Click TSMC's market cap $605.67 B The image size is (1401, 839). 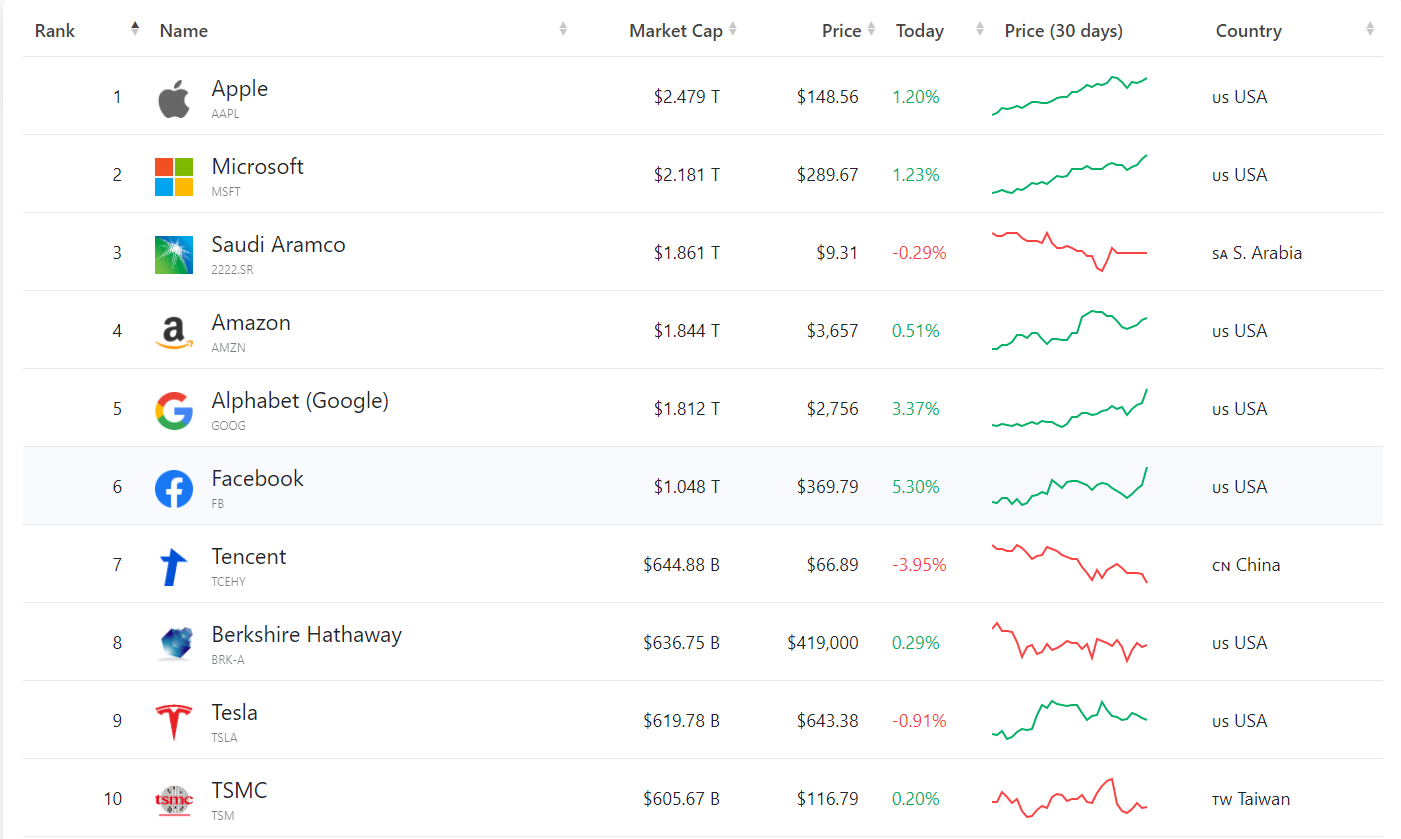682,799
